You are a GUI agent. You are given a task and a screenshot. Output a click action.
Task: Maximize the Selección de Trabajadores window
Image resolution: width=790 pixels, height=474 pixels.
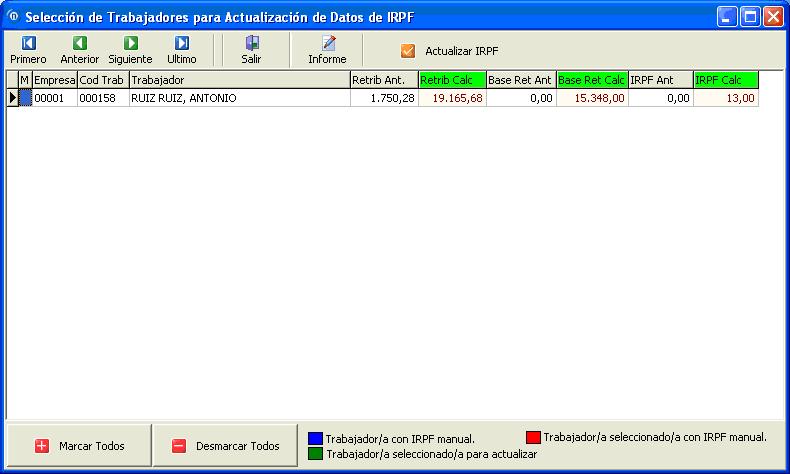click(x=750, y=17)
